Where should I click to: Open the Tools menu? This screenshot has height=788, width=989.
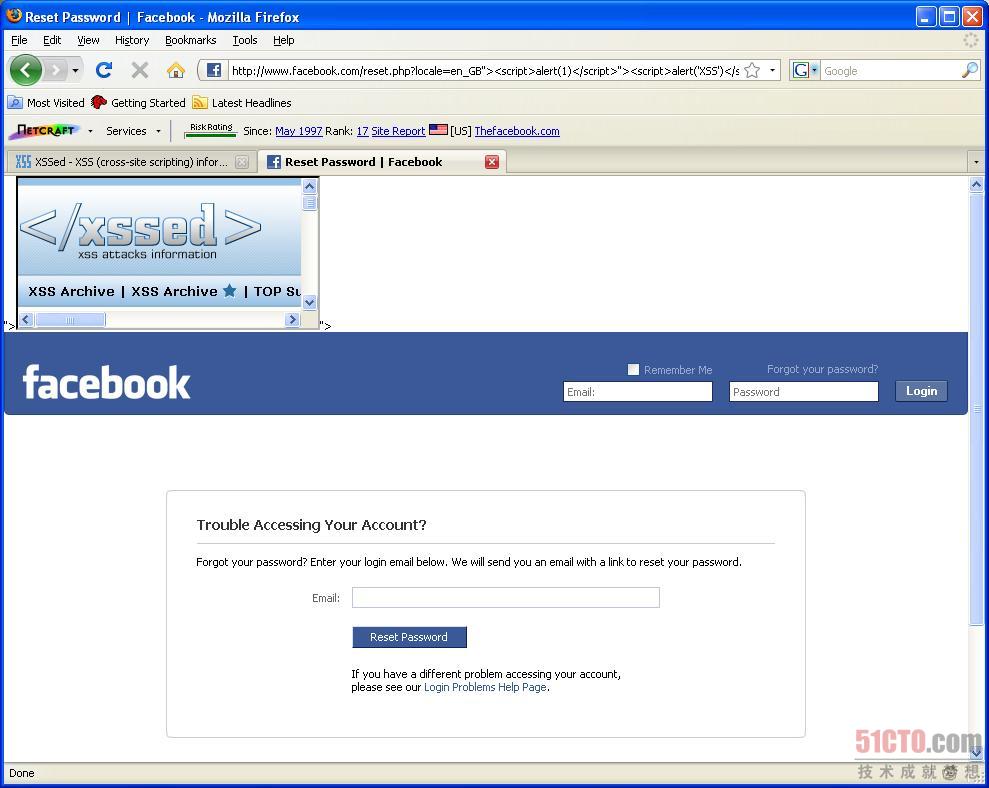245,40
